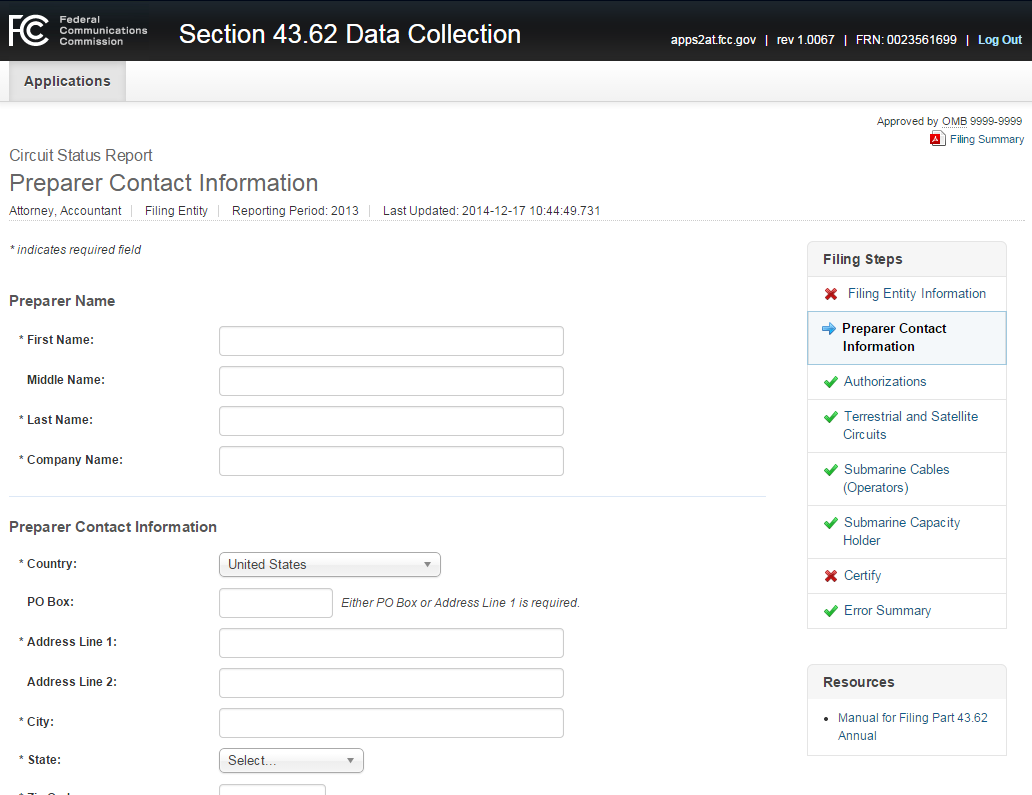Click red X icon beside Filing Entity Information
Screen dimensions: 1032x795
(831, 294)
